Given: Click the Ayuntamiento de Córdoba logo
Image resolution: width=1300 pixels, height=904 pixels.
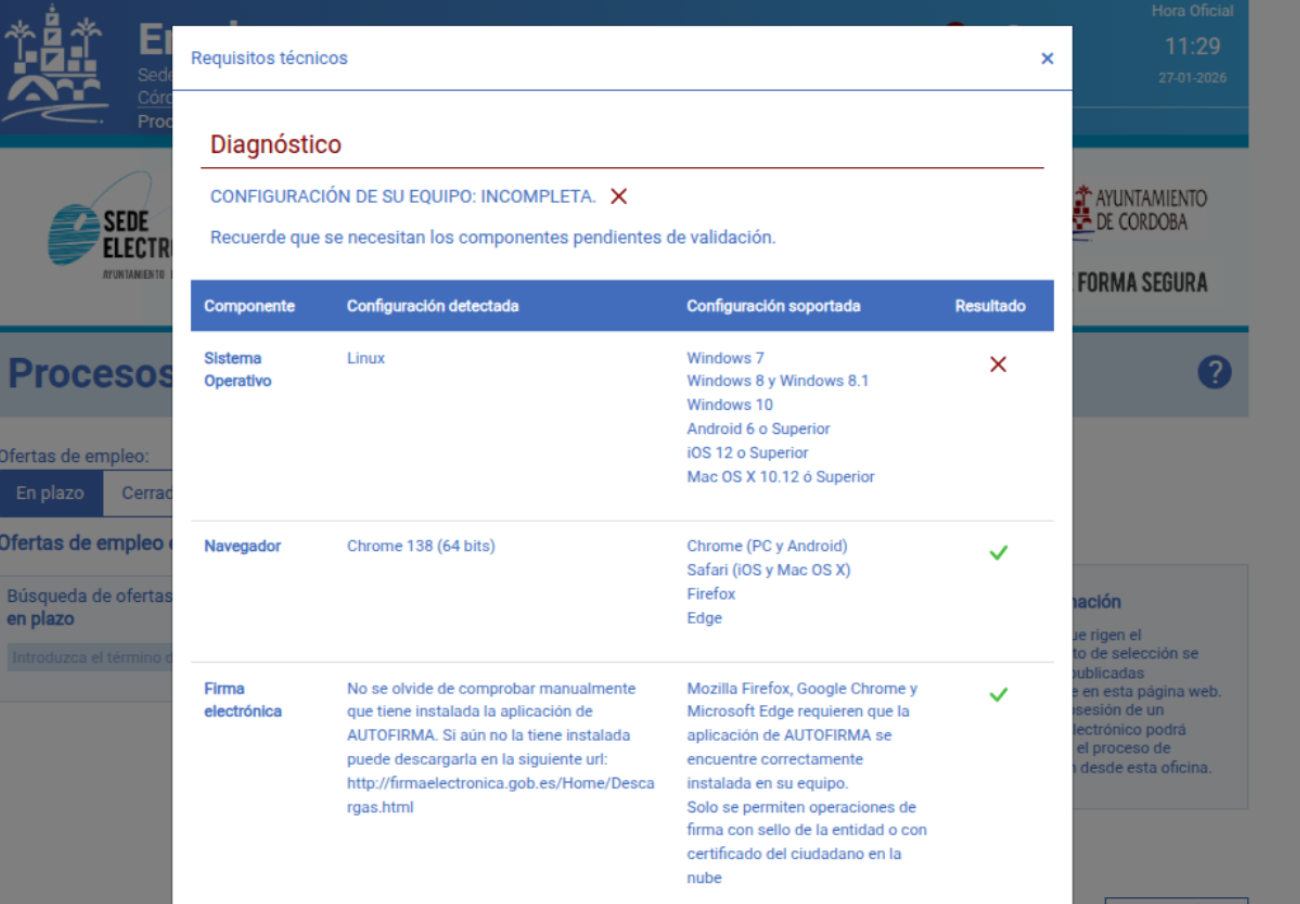Looking at the screenshot, I should coord(1138,211).
